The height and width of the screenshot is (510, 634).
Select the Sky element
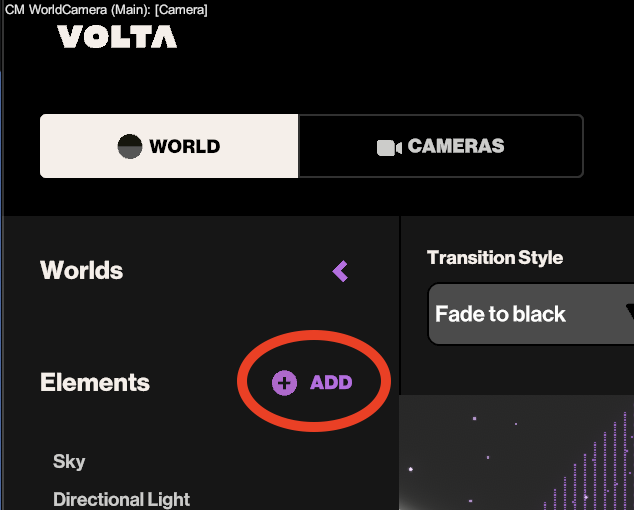69,461
